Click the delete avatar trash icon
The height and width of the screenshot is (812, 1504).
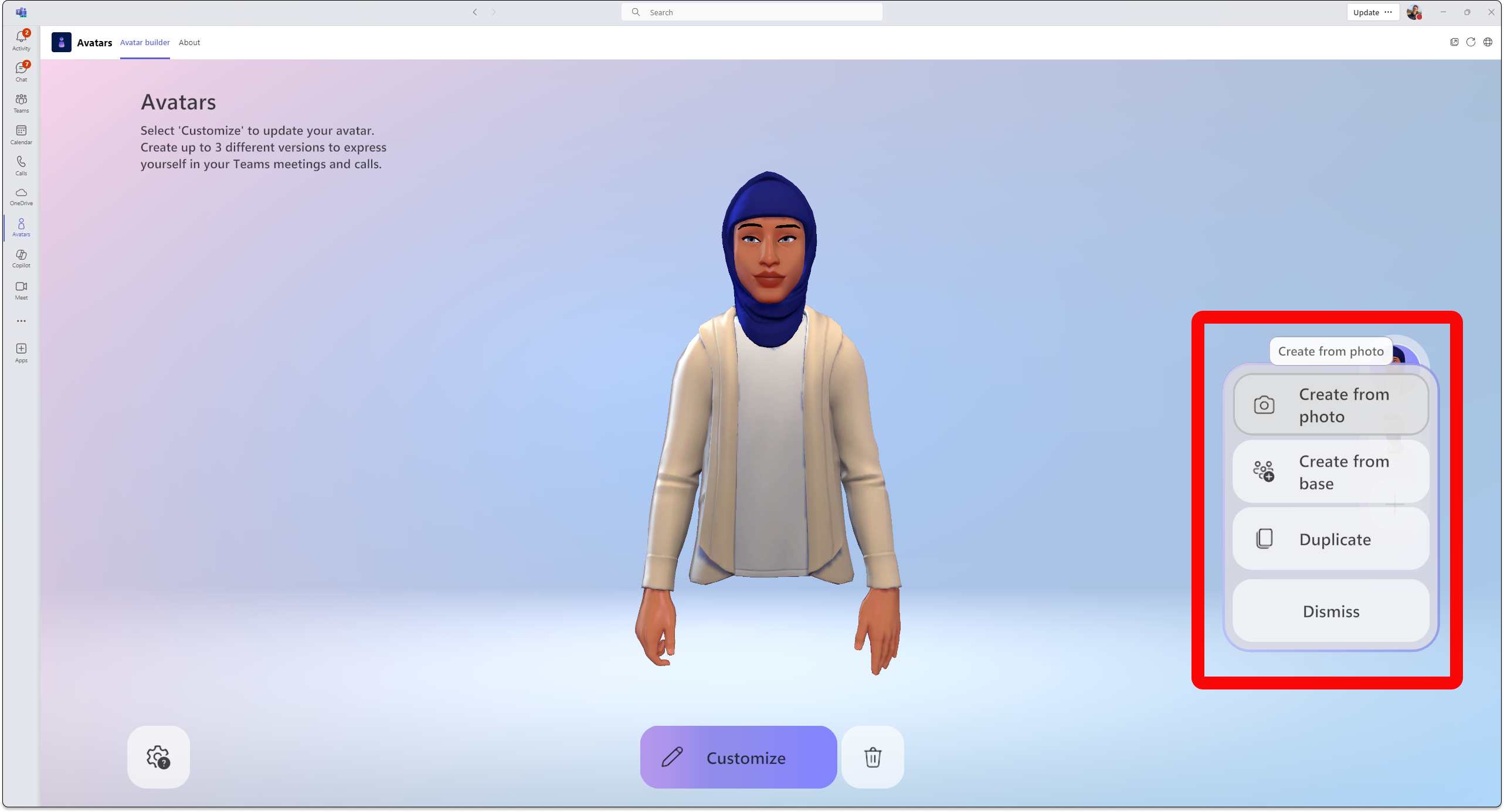coord(872,757)
